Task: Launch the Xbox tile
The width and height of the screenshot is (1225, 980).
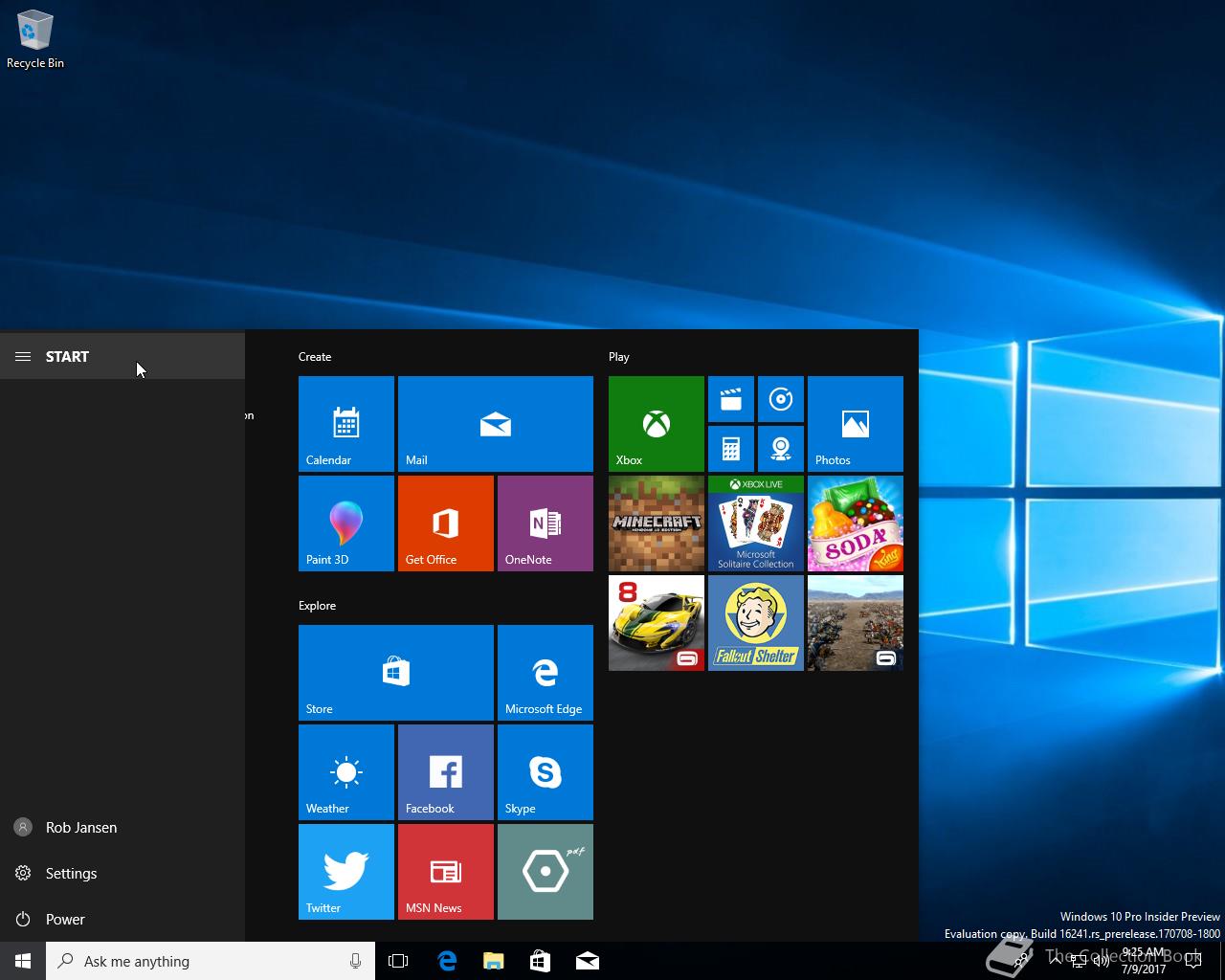Action: click(x=657, y=424)
